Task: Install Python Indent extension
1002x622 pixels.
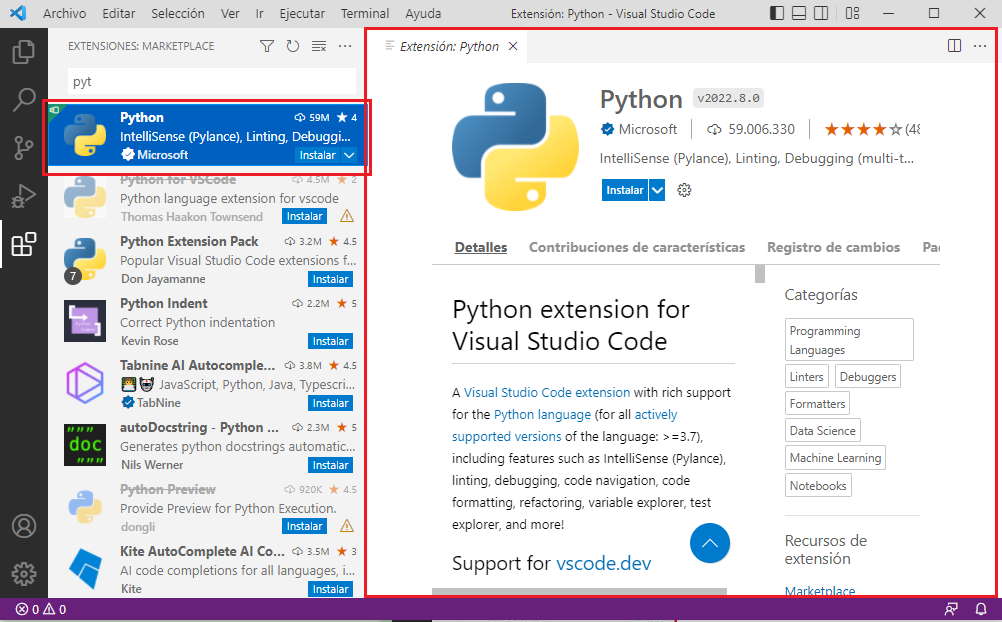Action: (330, 341)
